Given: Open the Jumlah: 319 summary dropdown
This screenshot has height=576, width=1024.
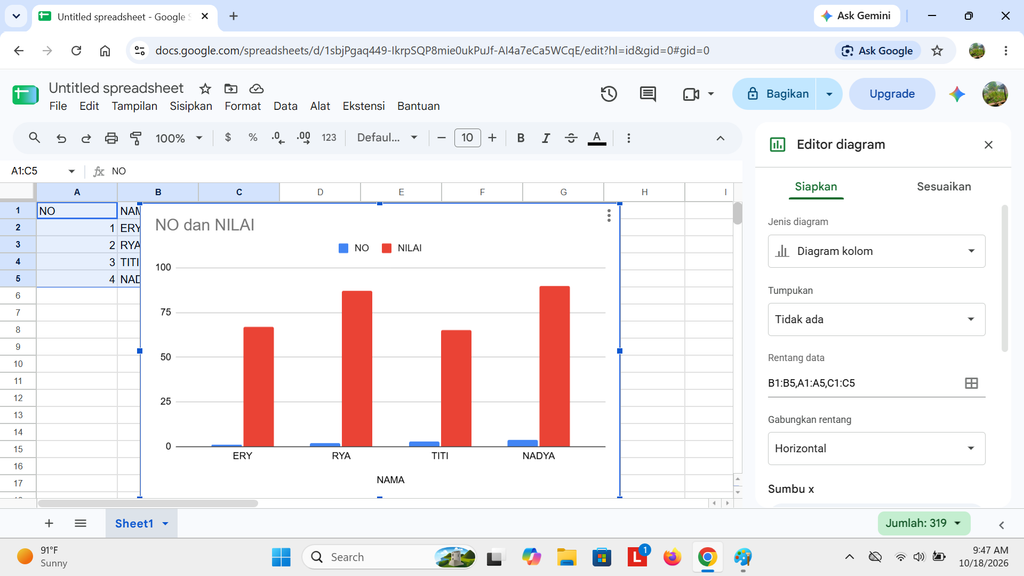Looking at the screenshot, I should click(923, 523).
